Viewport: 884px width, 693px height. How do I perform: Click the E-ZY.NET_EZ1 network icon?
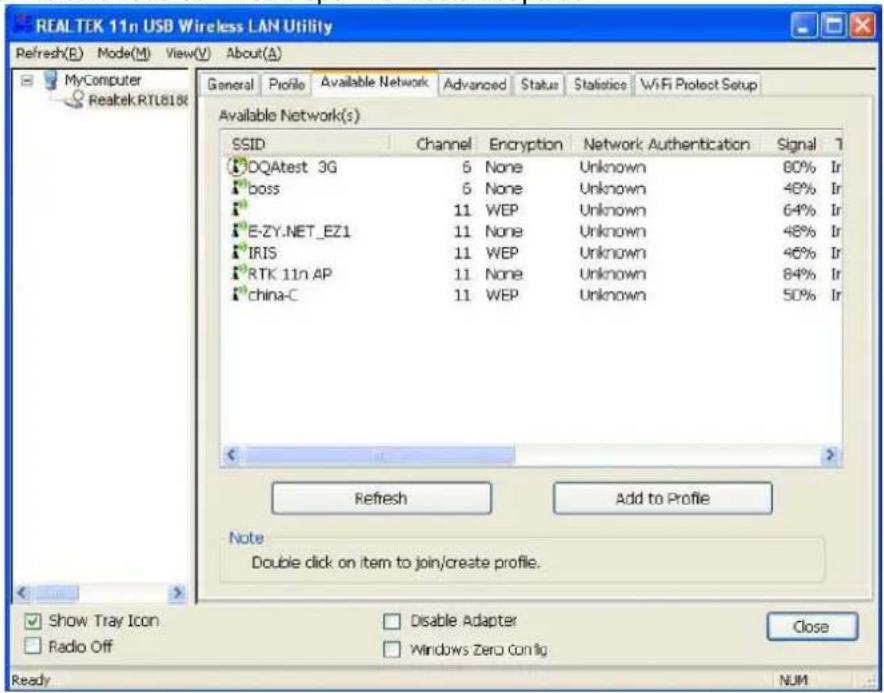coord(239,230)
